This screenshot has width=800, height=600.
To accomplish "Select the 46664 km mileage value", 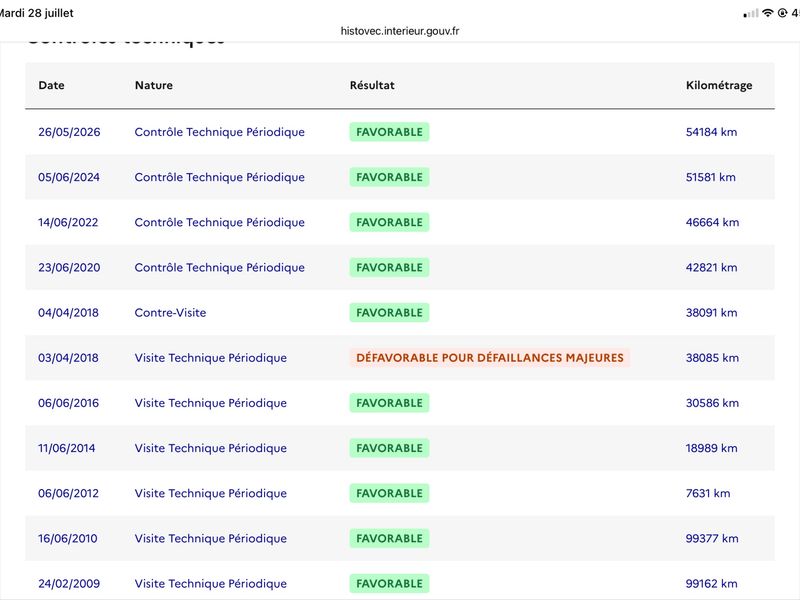I will (x=712, y=222).
